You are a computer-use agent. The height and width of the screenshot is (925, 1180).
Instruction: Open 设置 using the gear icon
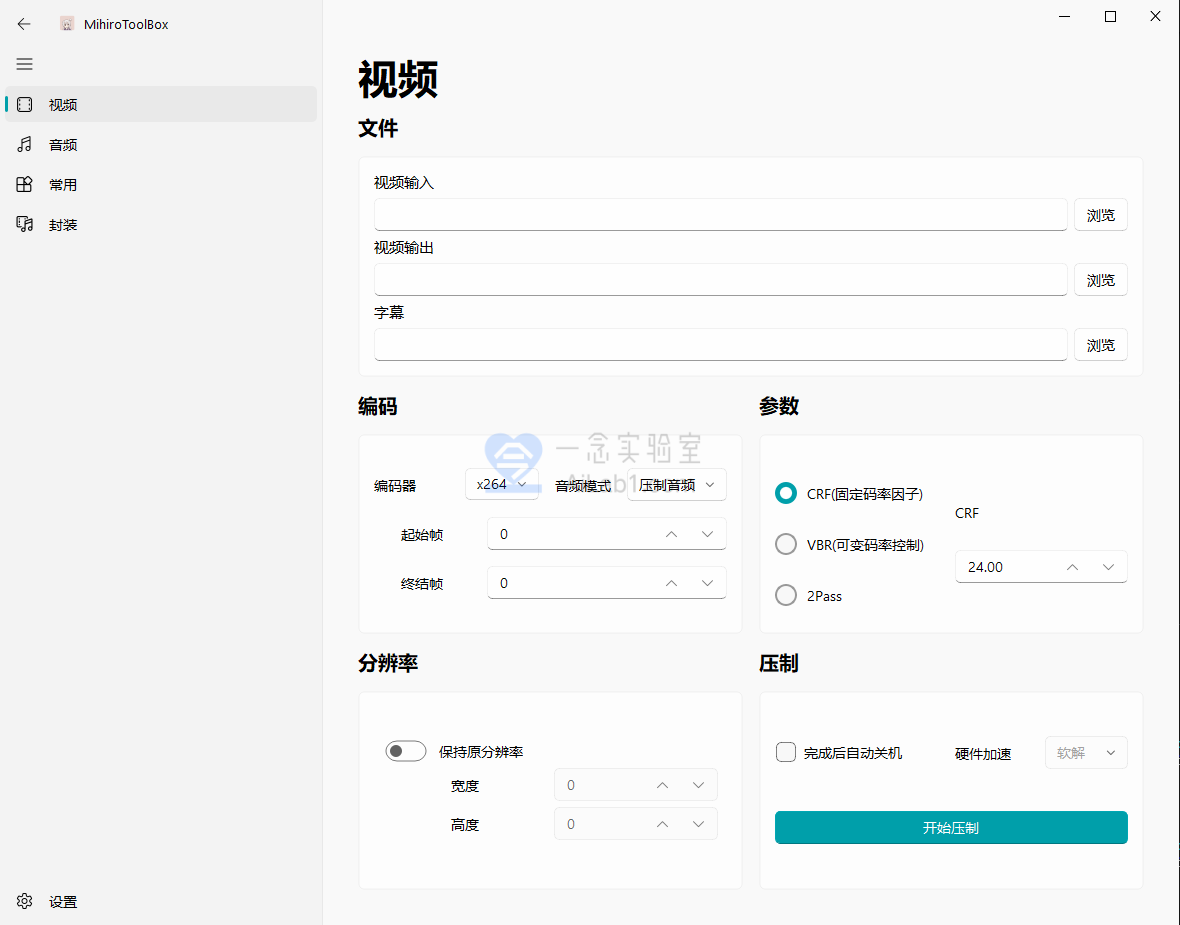click(x=23, y=901)
